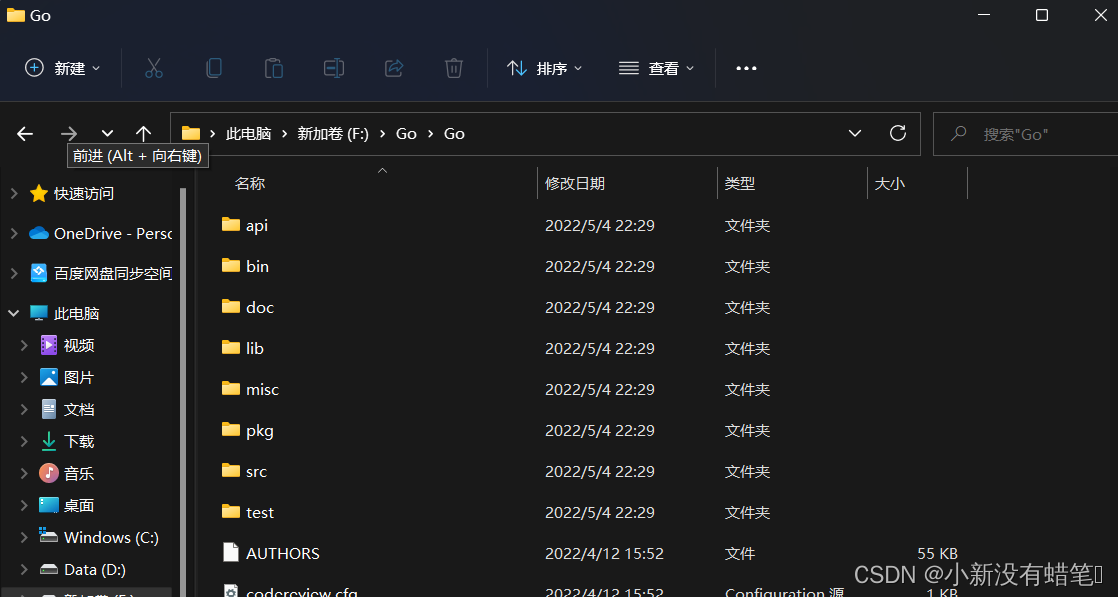
Task: Go up one folder level arrow
Action: pos(143,133)
